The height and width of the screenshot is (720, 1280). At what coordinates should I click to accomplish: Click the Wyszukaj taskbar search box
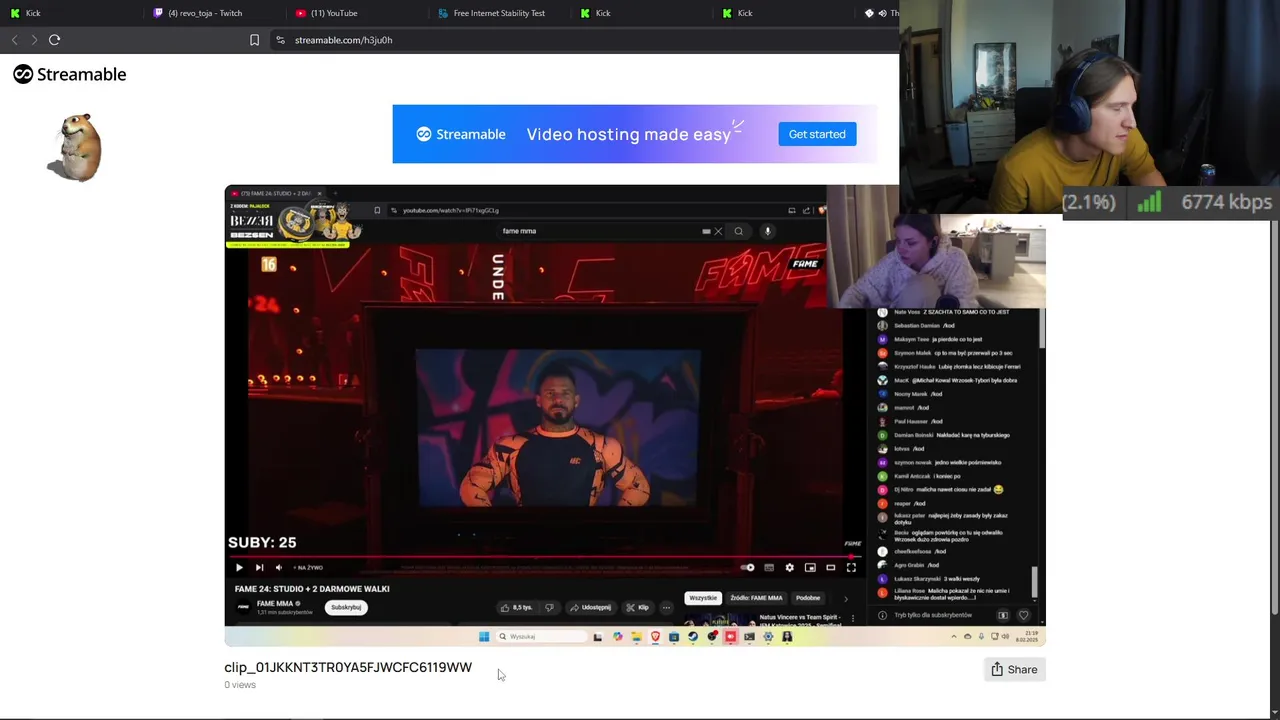(x=541, y=637)
